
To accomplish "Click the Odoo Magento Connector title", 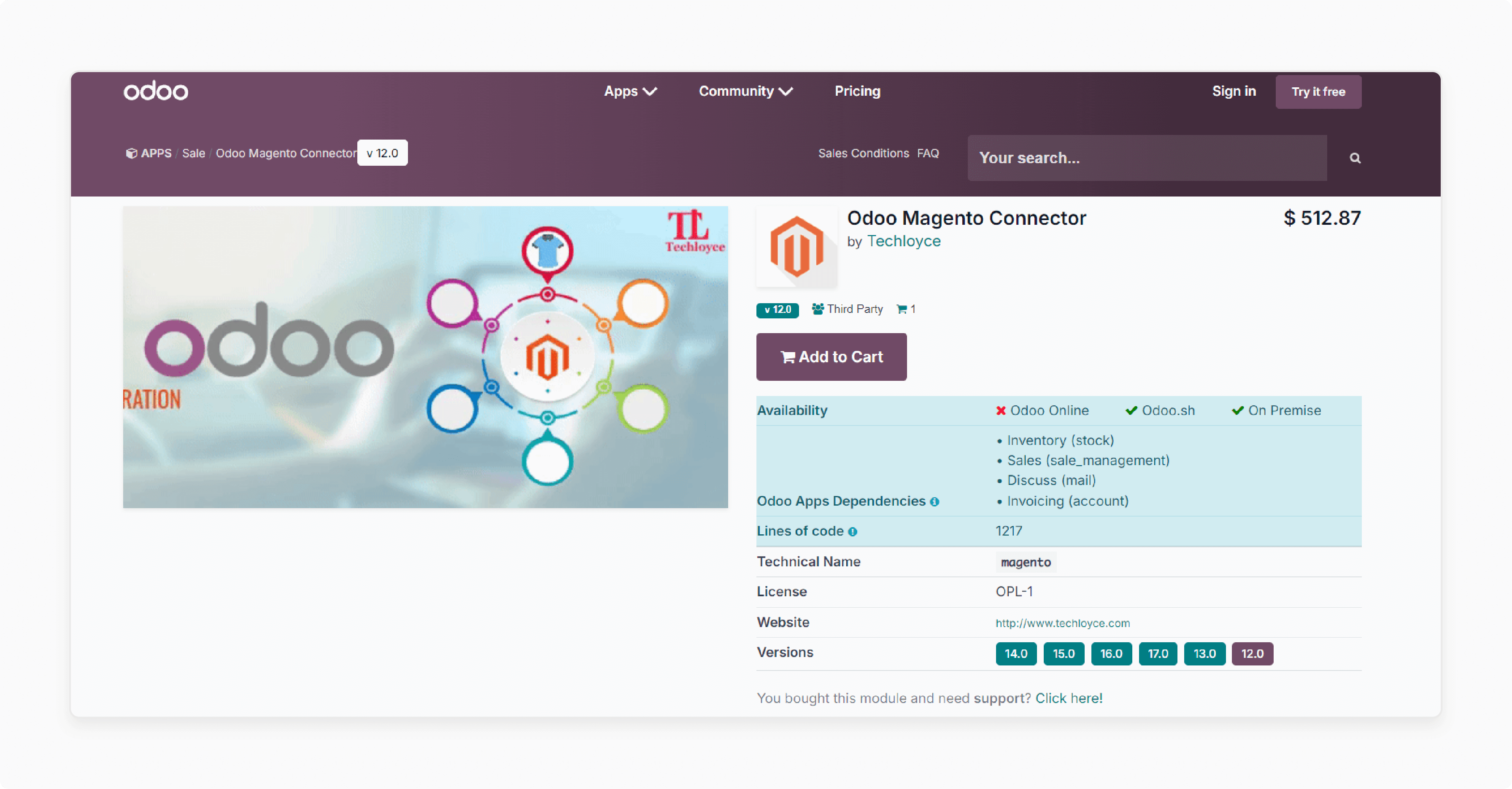I will tap(966, 218).
